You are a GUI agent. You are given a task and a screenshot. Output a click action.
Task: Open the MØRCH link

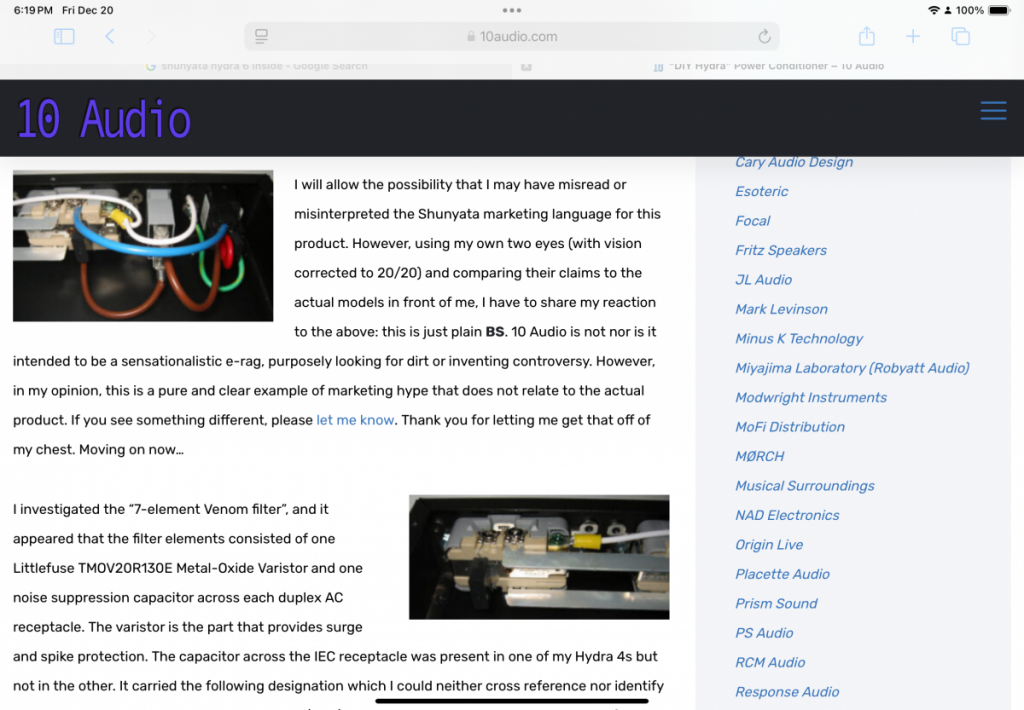coord(760,456)
